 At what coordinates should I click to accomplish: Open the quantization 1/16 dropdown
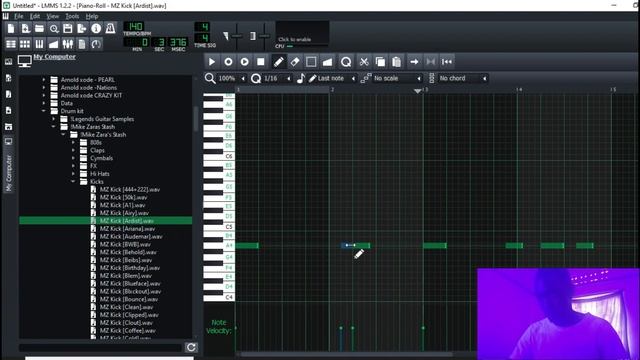[277, 78]
